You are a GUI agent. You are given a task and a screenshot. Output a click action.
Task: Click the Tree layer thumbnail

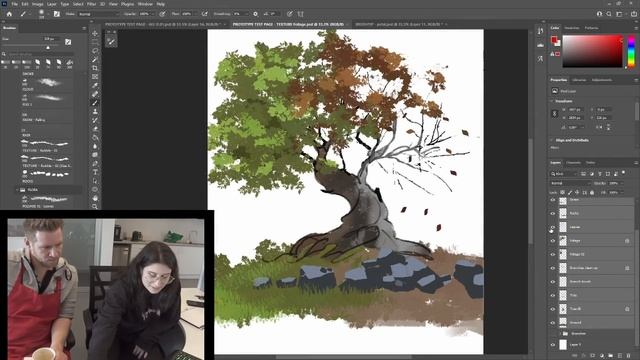click(x=563, y=295)
